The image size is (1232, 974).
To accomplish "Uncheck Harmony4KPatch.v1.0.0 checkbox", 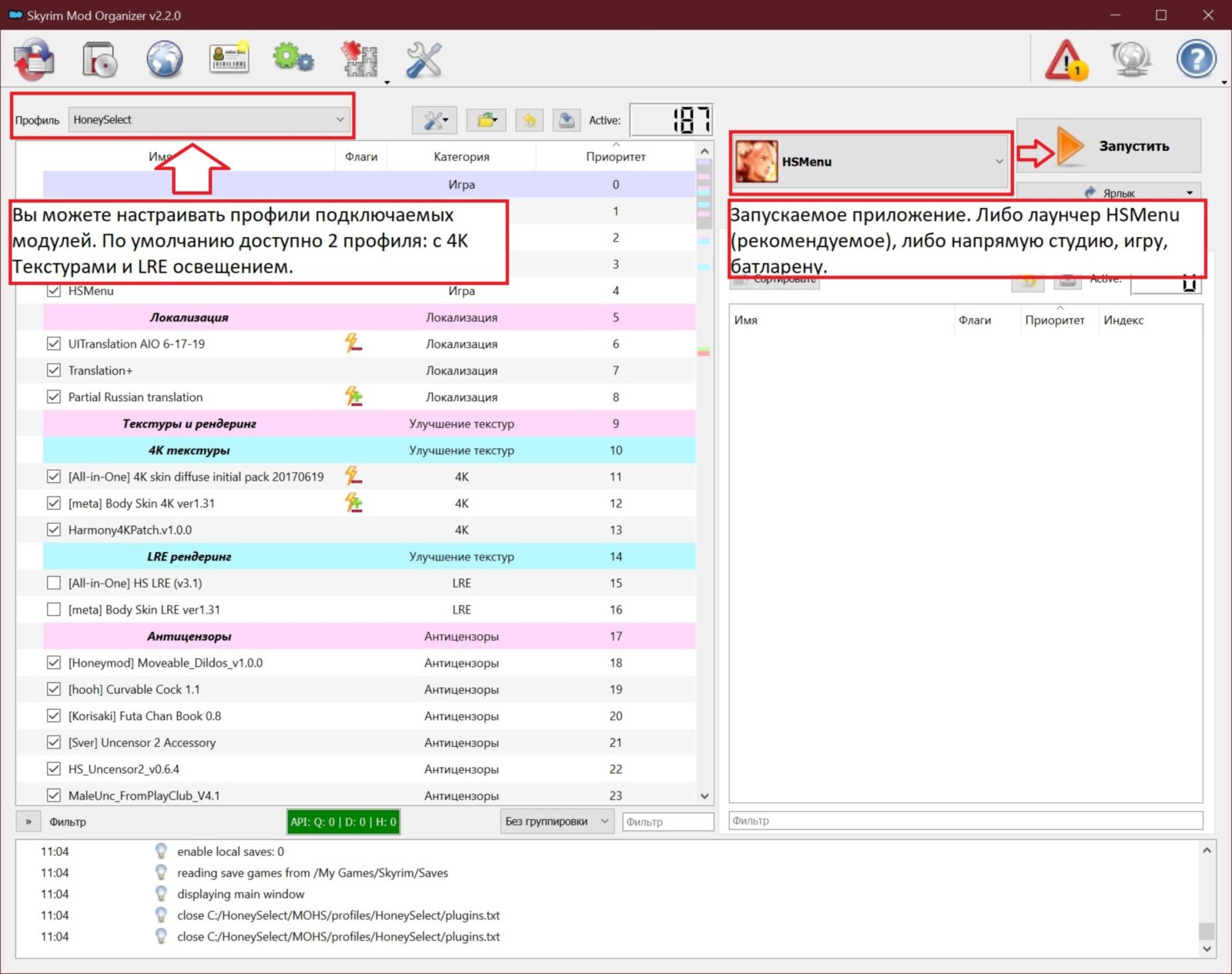I will click(x=54, y=530).
